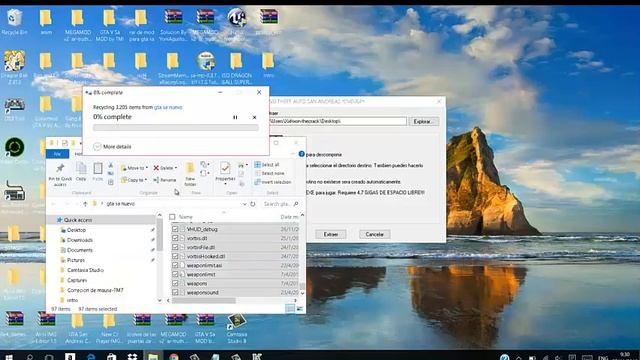Viewport: 640px width, 360px height.
Task: Pause the recycling operation
Action: 235,117
